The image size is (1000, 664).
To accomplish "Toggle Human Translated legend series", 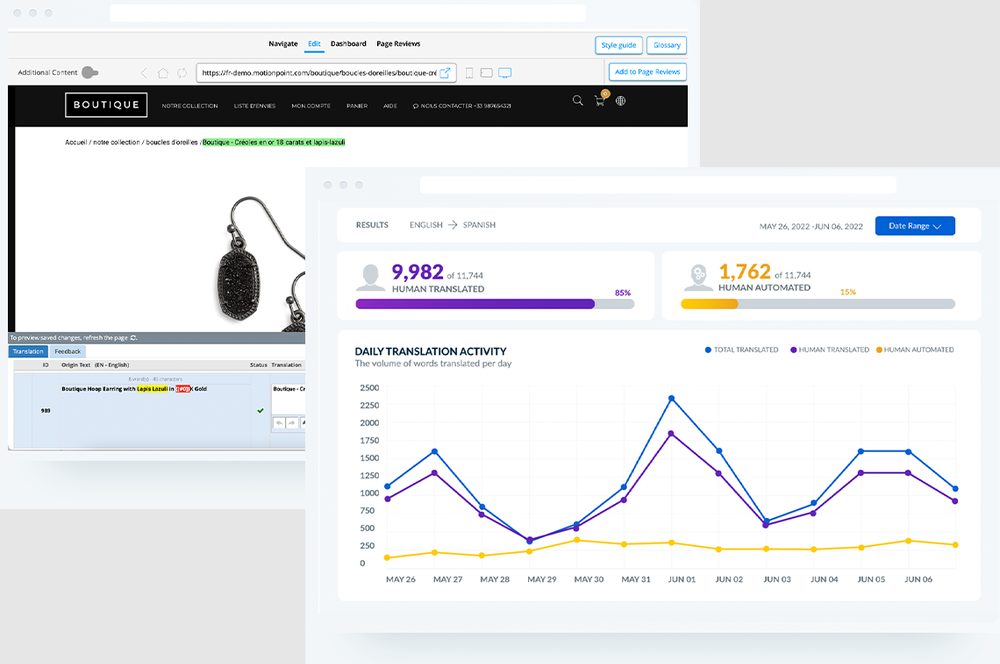I will click(x=830, y=350).
